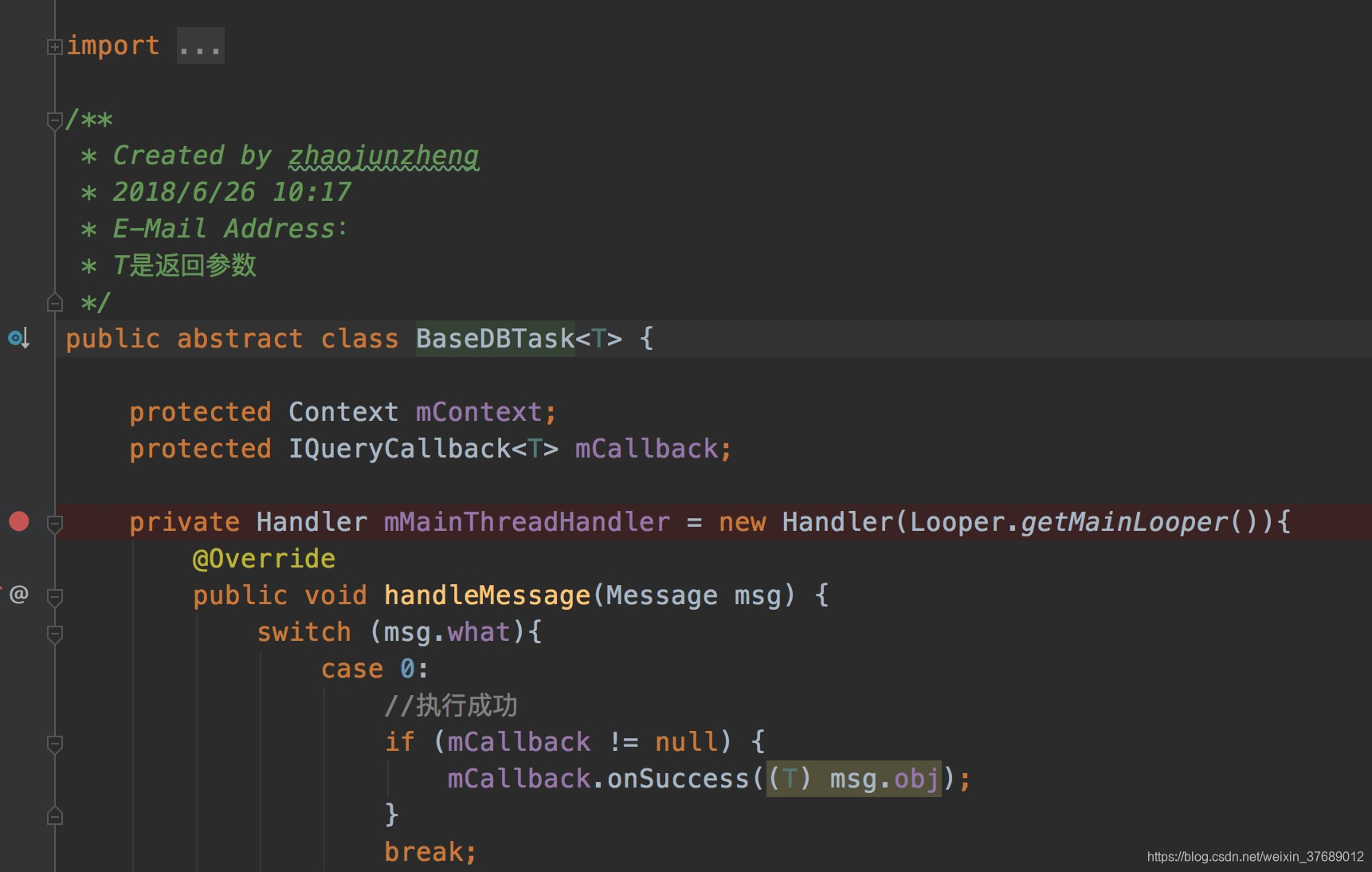Click the highlighted (T) msg.obj cast expression
The image size is (1372, 872).
(x=853, y=779)
